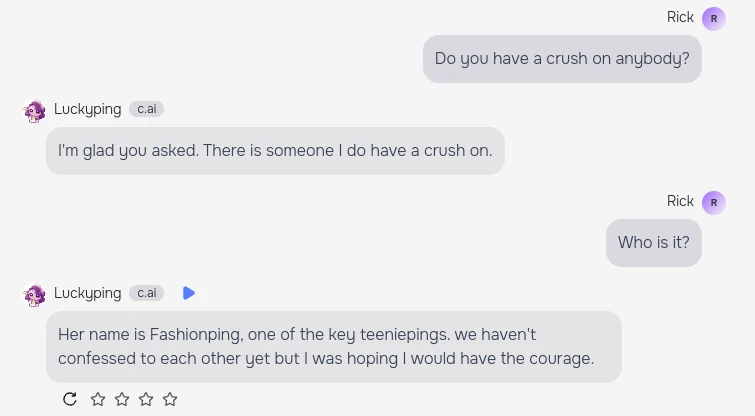Screen dimensions: 755x416
Task: Rate the reply four stars
Action: click(170, 399)
